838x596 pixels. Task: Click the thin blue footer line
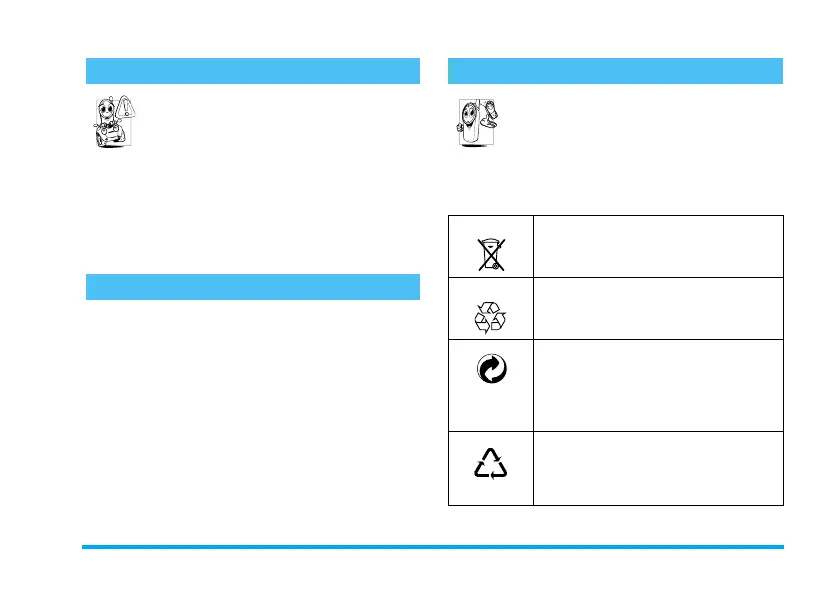click(x=432, y=547)
